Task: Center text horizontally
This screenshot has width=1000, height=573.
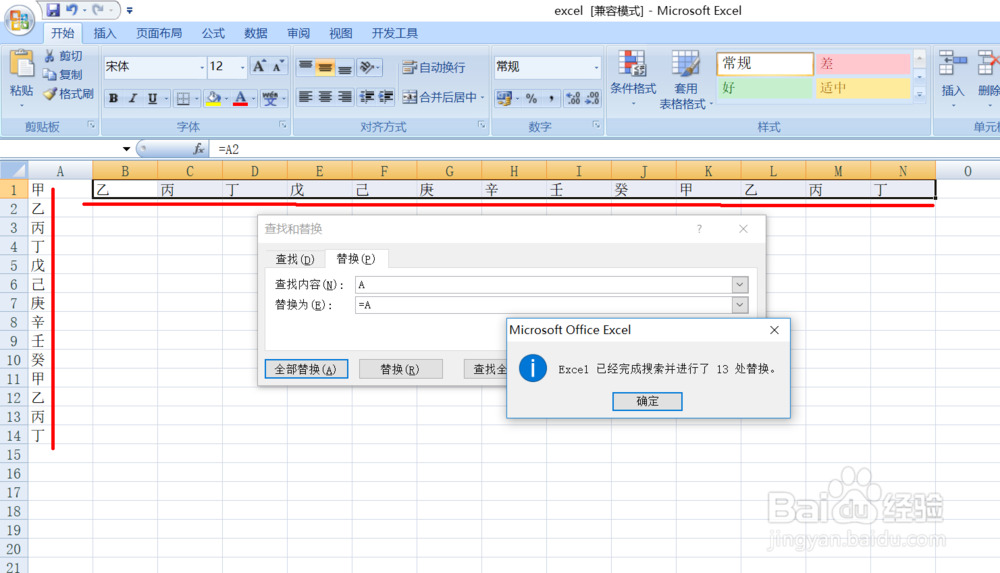Action: pyautogui.click(x=325, y=97)
